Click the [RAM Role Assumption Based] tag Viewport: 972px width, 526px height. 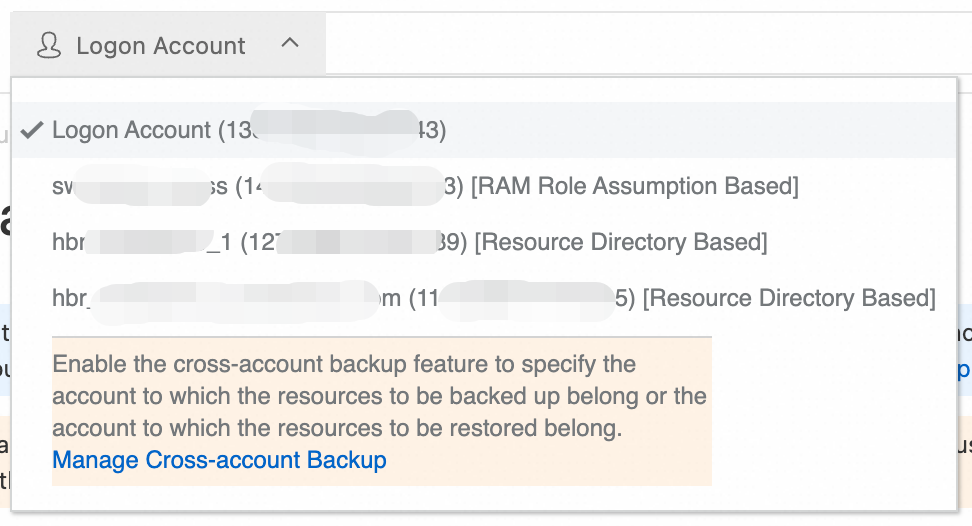point(634,186)
